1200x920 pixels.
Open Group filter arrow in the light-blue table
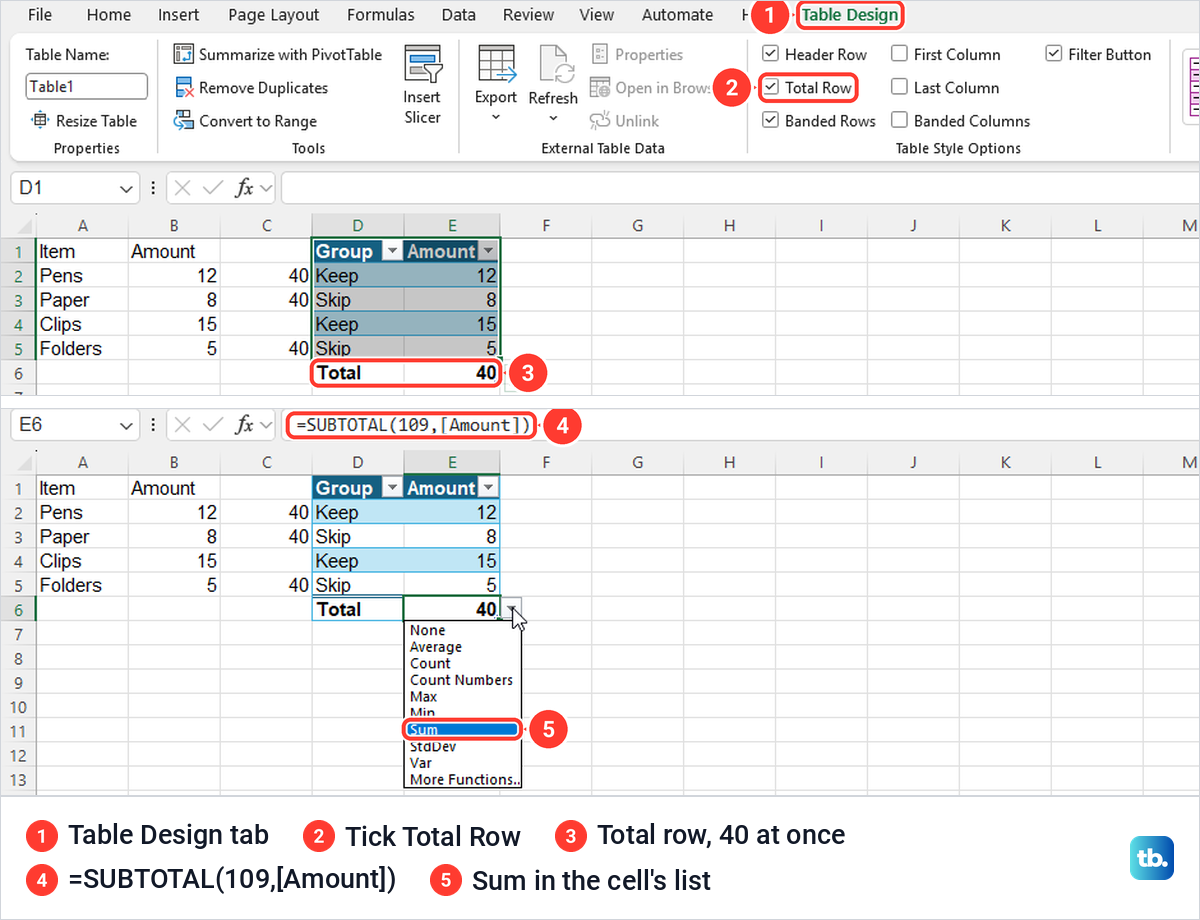[392, 489]
